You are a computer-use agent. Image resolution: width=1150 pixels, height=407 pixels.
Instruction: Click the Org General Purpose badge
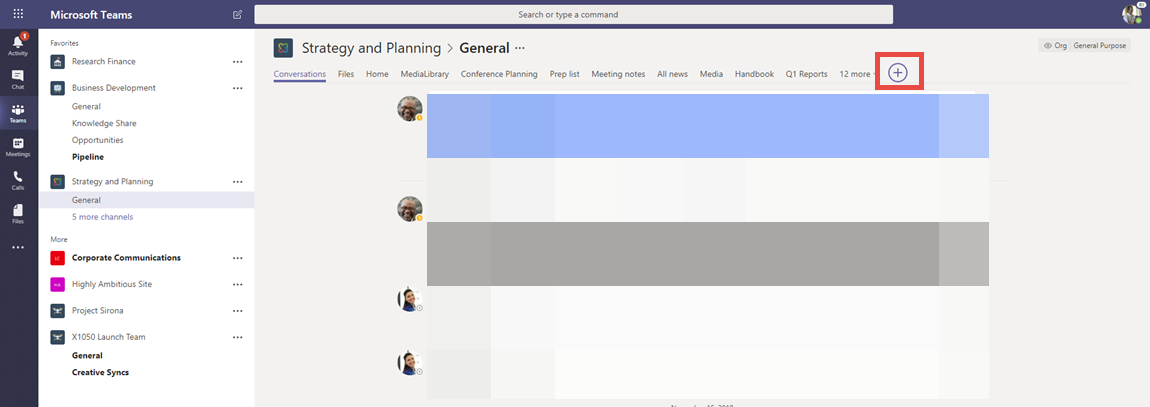click(1085, 46)
